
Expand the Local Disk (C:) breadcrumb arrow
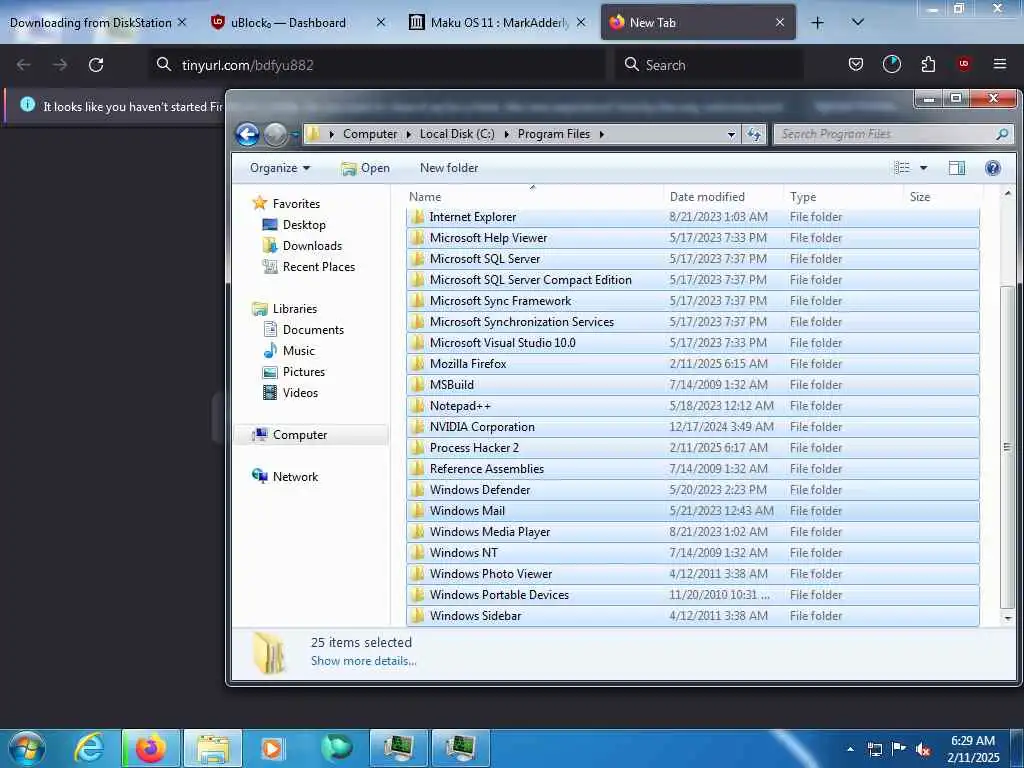click(506, 134)
